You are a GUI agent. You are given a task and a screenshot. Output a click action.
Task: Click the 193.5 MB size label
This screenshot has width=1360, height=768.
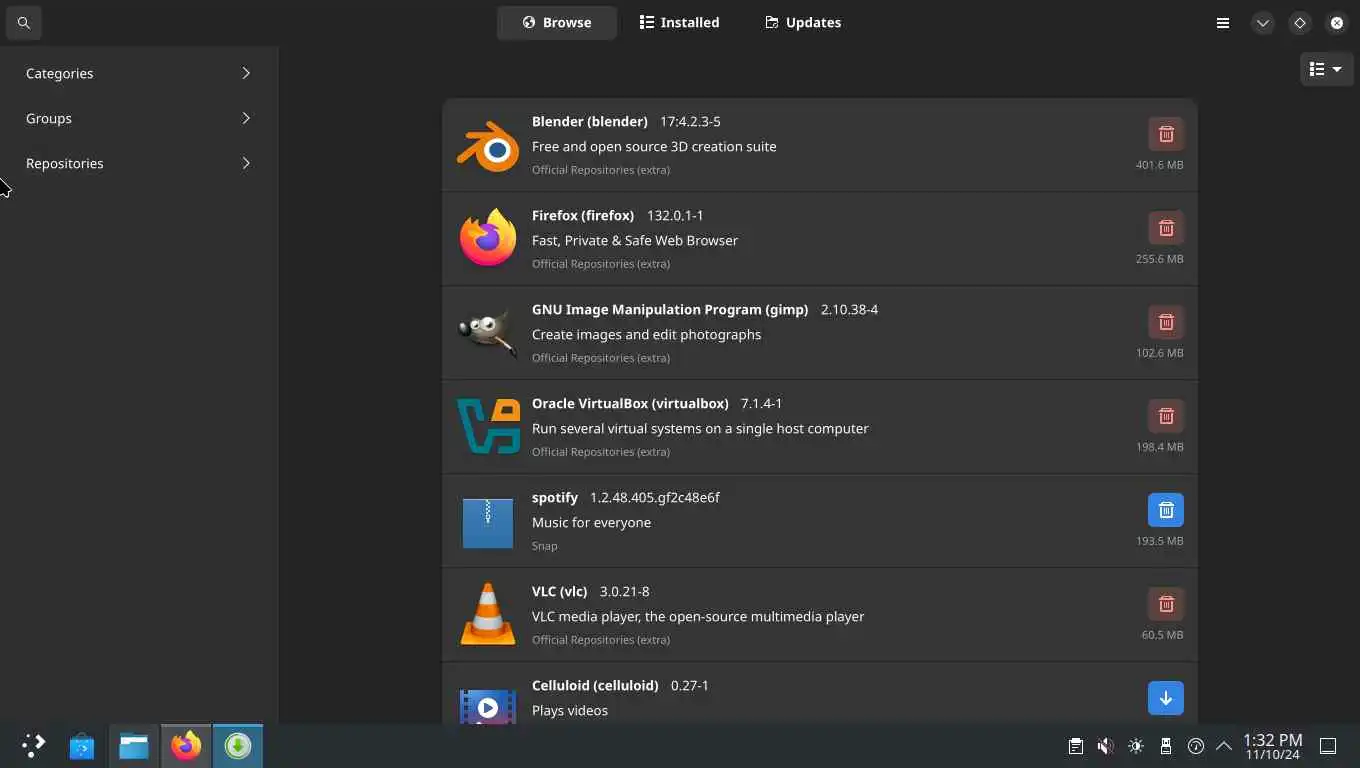pyautogui.click(x=1159, y=541)
